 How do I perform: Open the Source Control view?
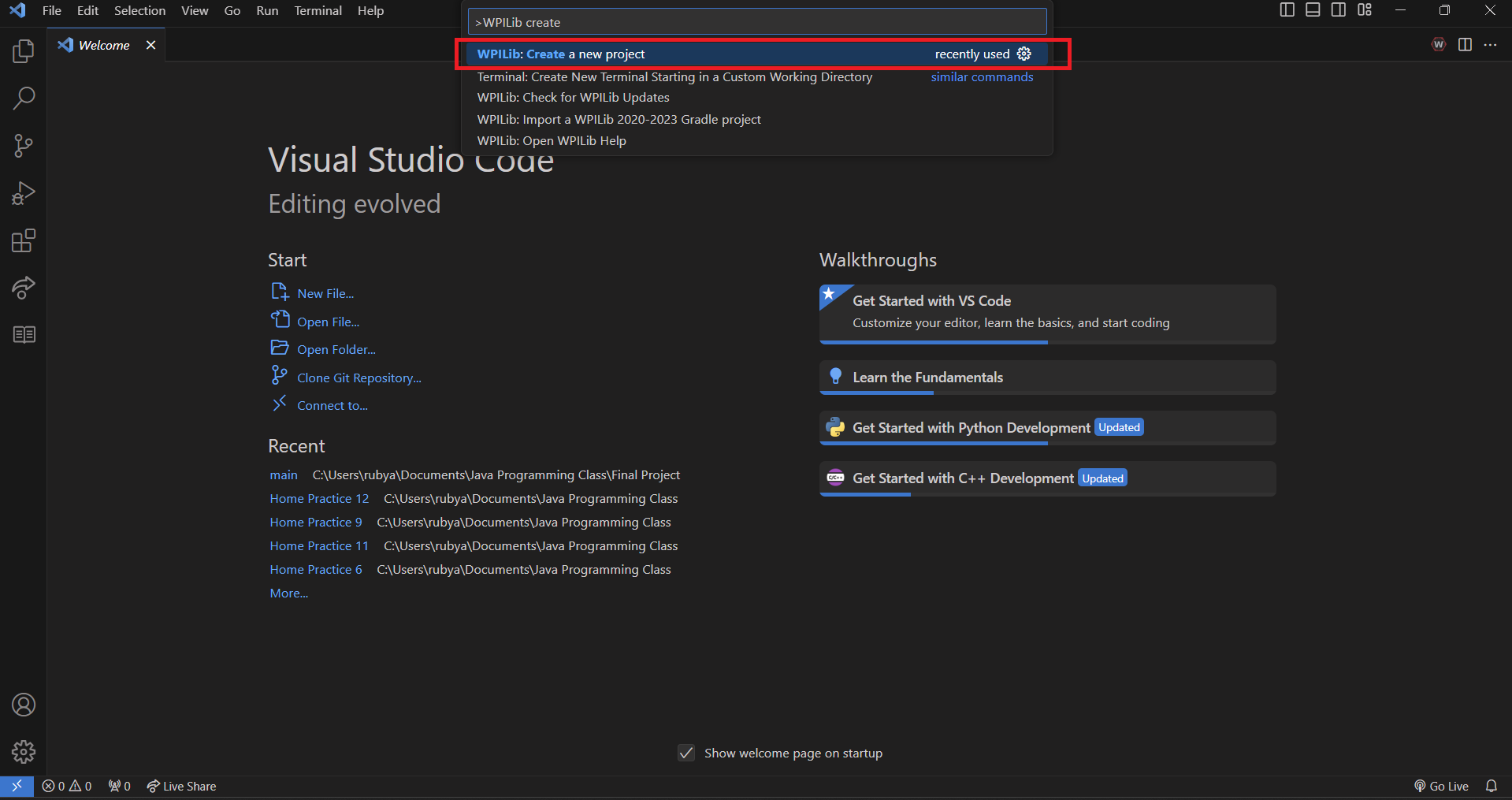point(24,146)
